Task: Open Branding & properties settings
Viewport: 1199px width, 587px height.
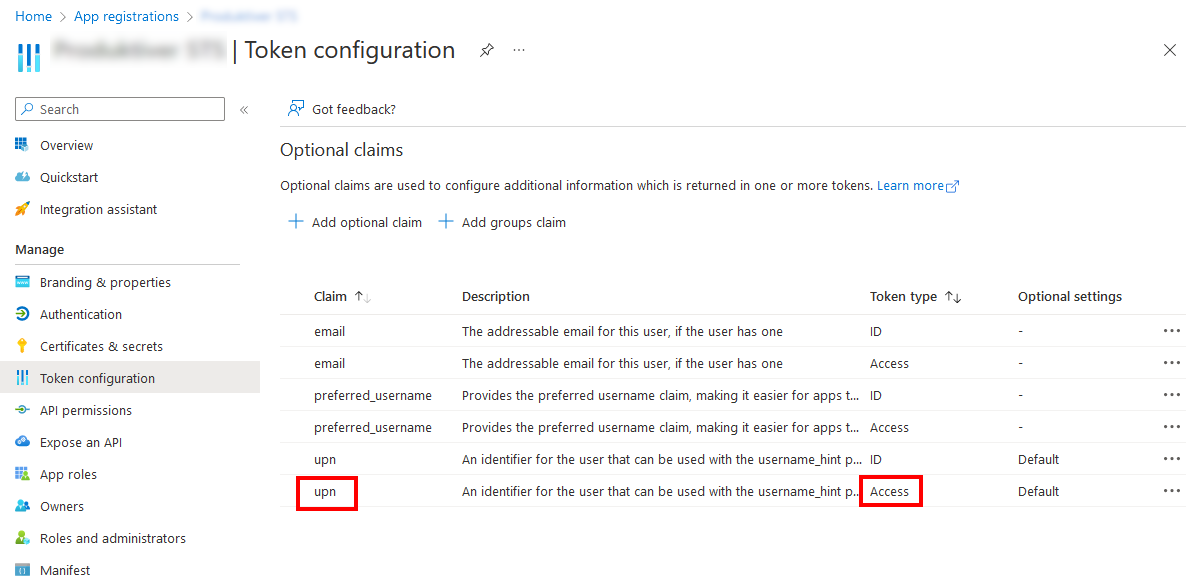Action: (x=104, y=282)
